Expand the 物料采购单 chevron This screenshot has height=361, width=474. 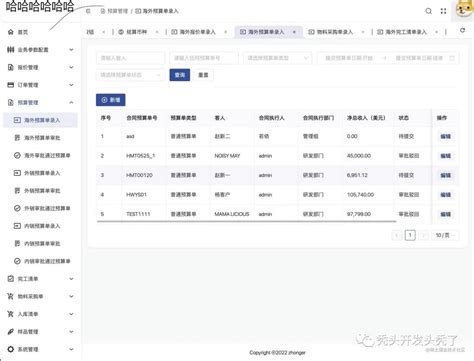71,296
